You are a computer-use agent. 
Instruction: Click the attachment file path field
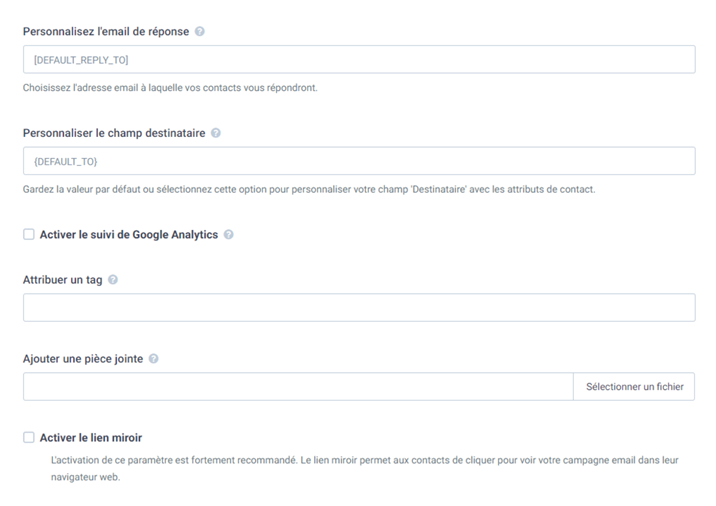click(x=297, y=387)
